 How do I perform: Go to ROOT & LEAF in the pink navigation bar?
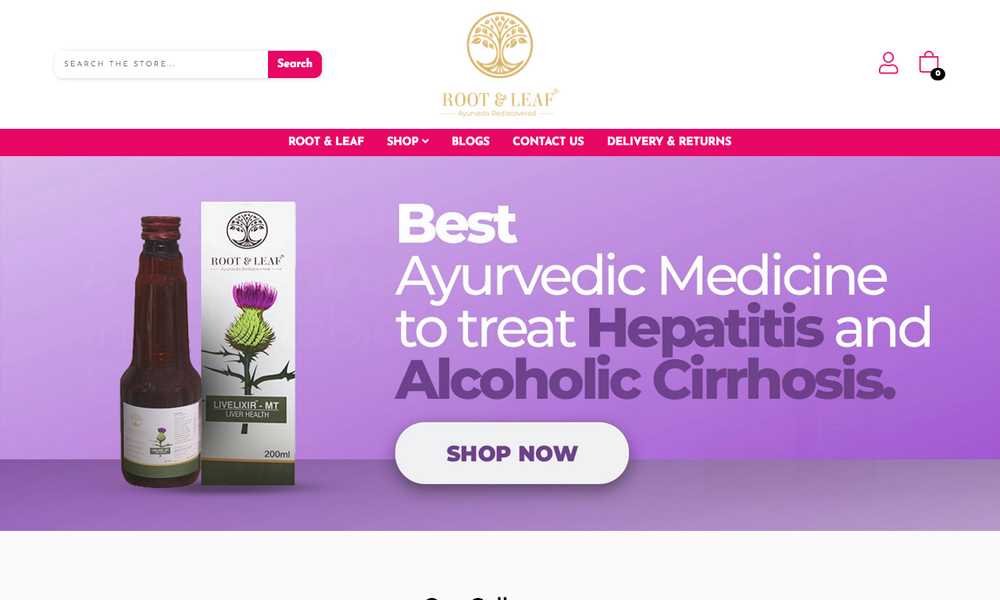click(x=326, y=142)
